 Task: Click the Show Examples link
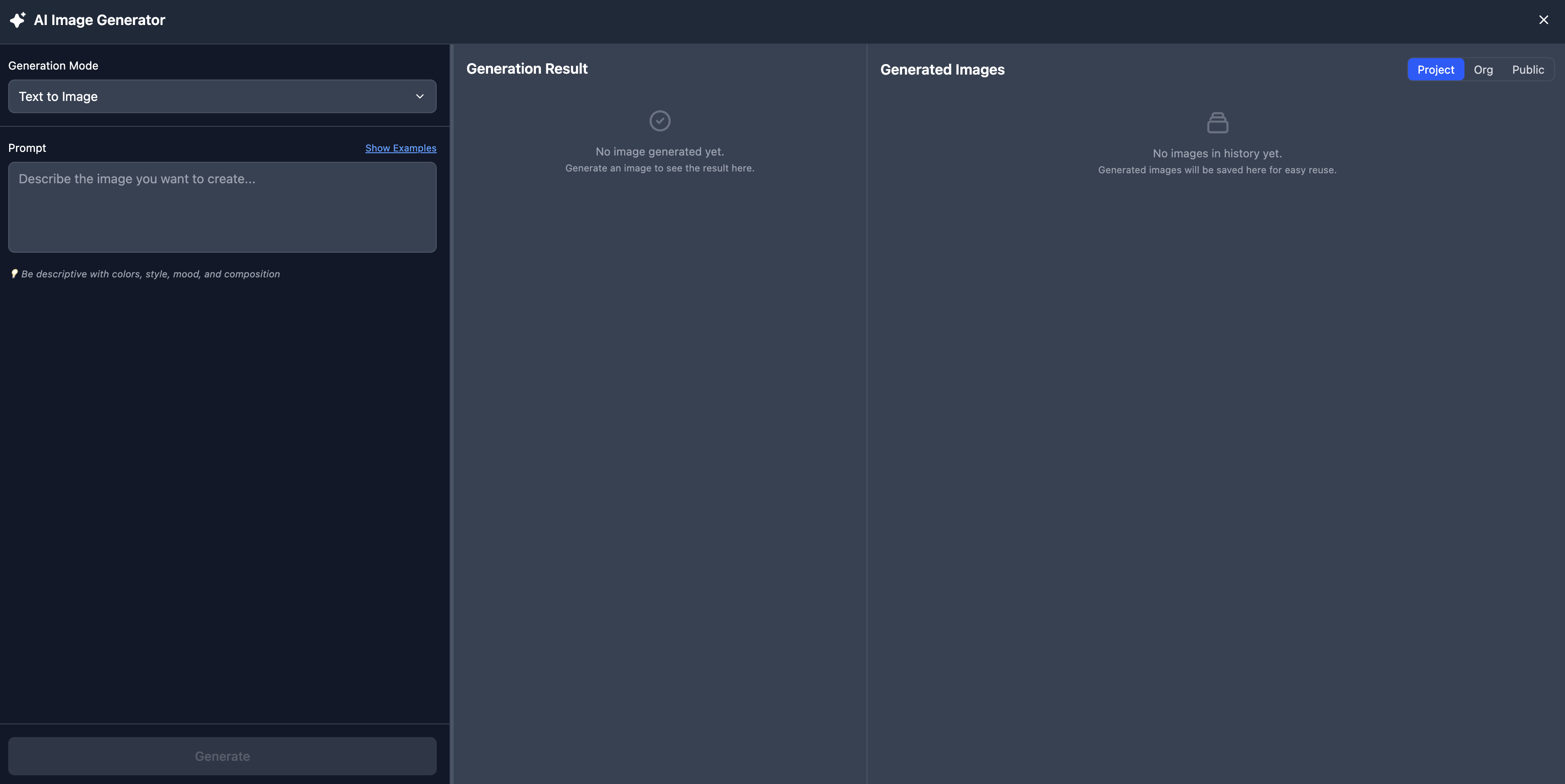click(x=400, y=148)
